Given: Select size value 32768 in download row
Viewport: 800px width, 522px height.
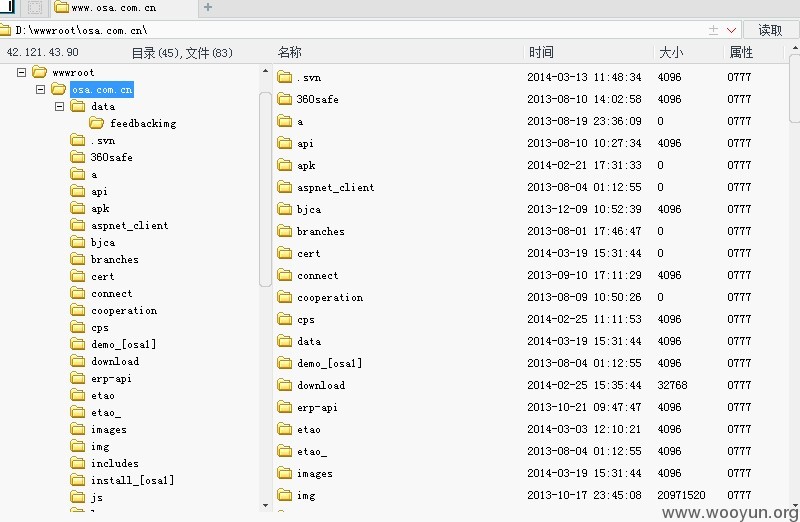Looking at the screenshot, I should (x=672, y=385).
